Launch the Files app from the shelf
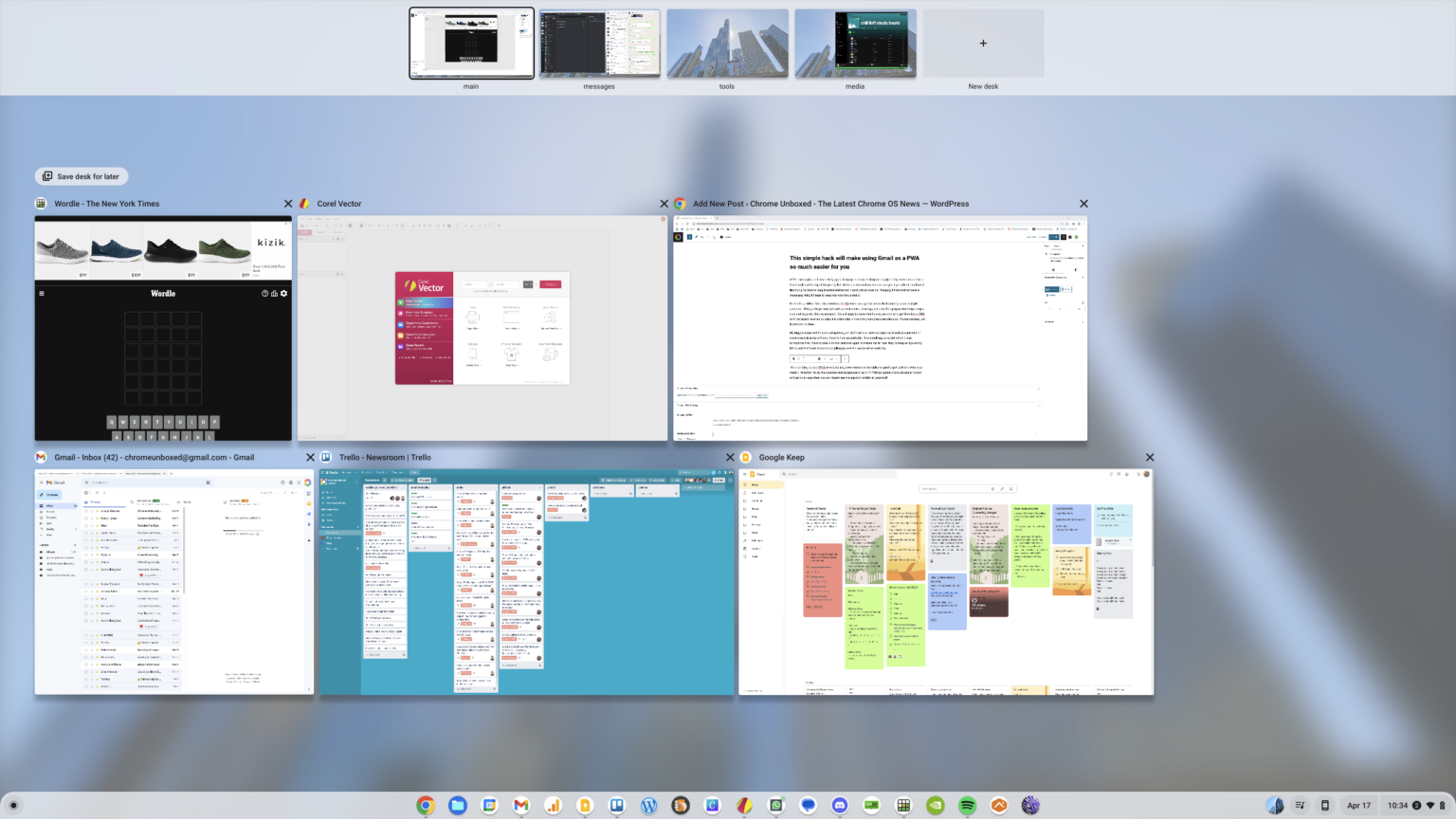1456x819 pixels. click(458, 806)
